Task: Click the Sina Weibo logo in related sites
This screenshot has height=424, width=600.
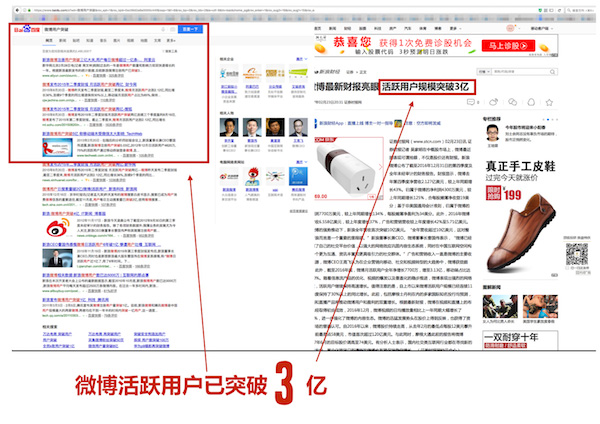Action: (x=229, y=176)
